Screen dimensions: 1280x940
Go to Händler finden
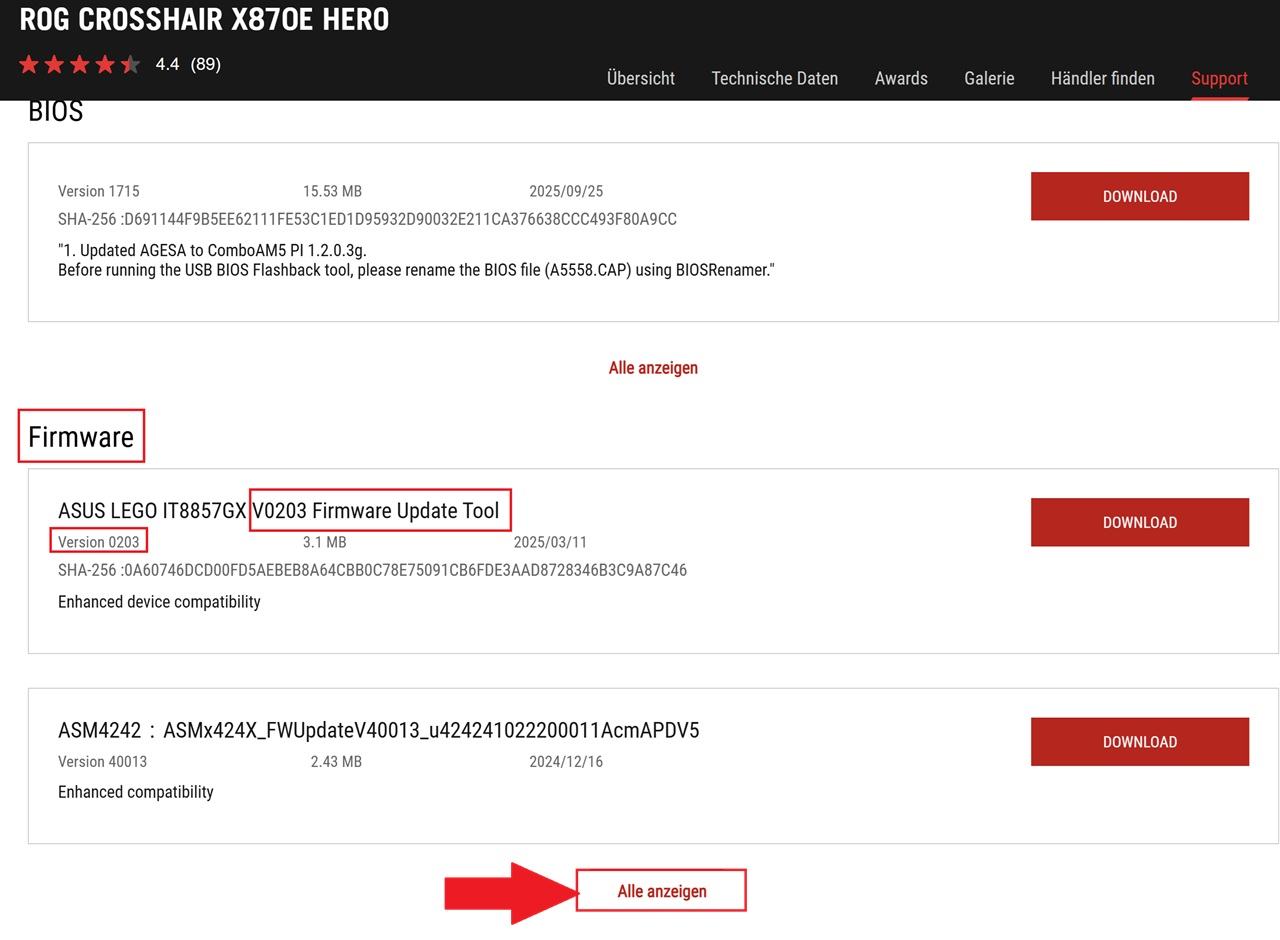[x=1102, y=78]
